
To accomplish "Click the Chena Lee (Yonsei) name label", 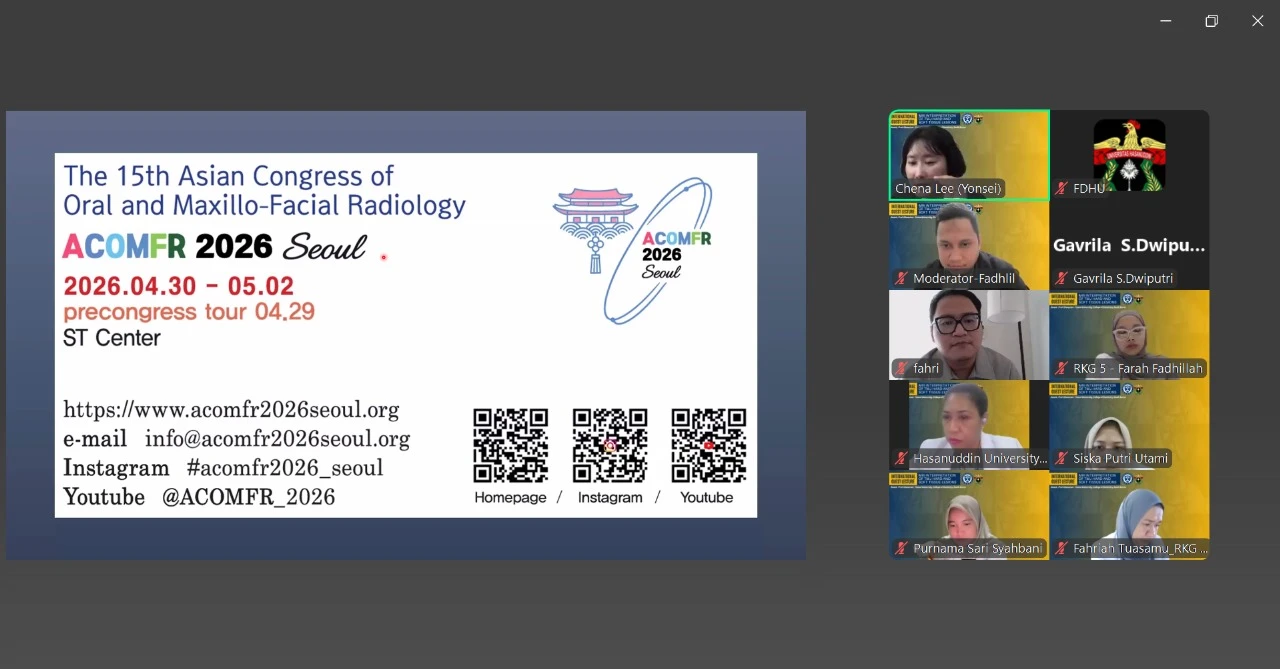I will [x=948, y=188].
